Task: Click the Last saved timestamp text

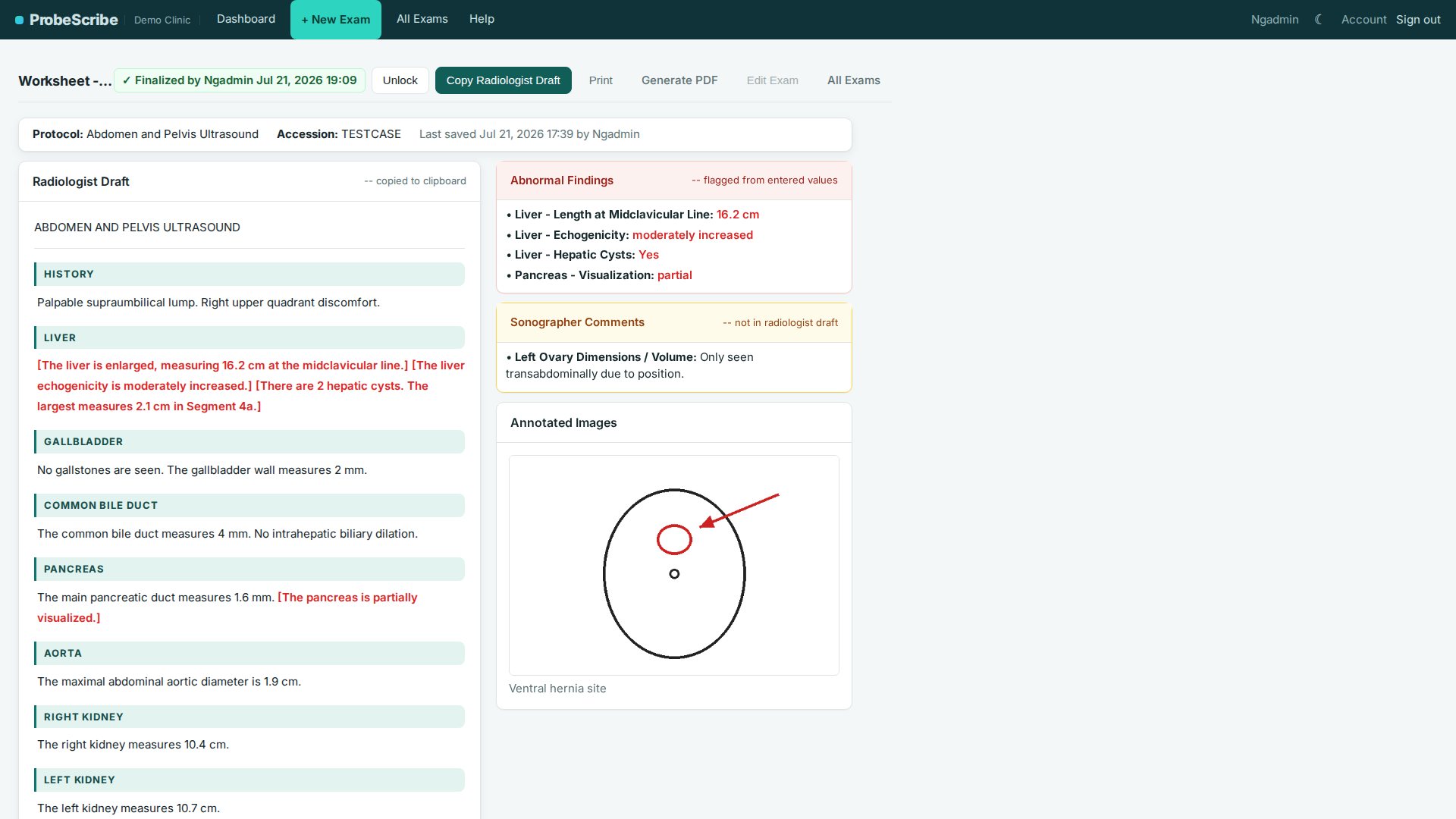Action: tap(529, 134)
